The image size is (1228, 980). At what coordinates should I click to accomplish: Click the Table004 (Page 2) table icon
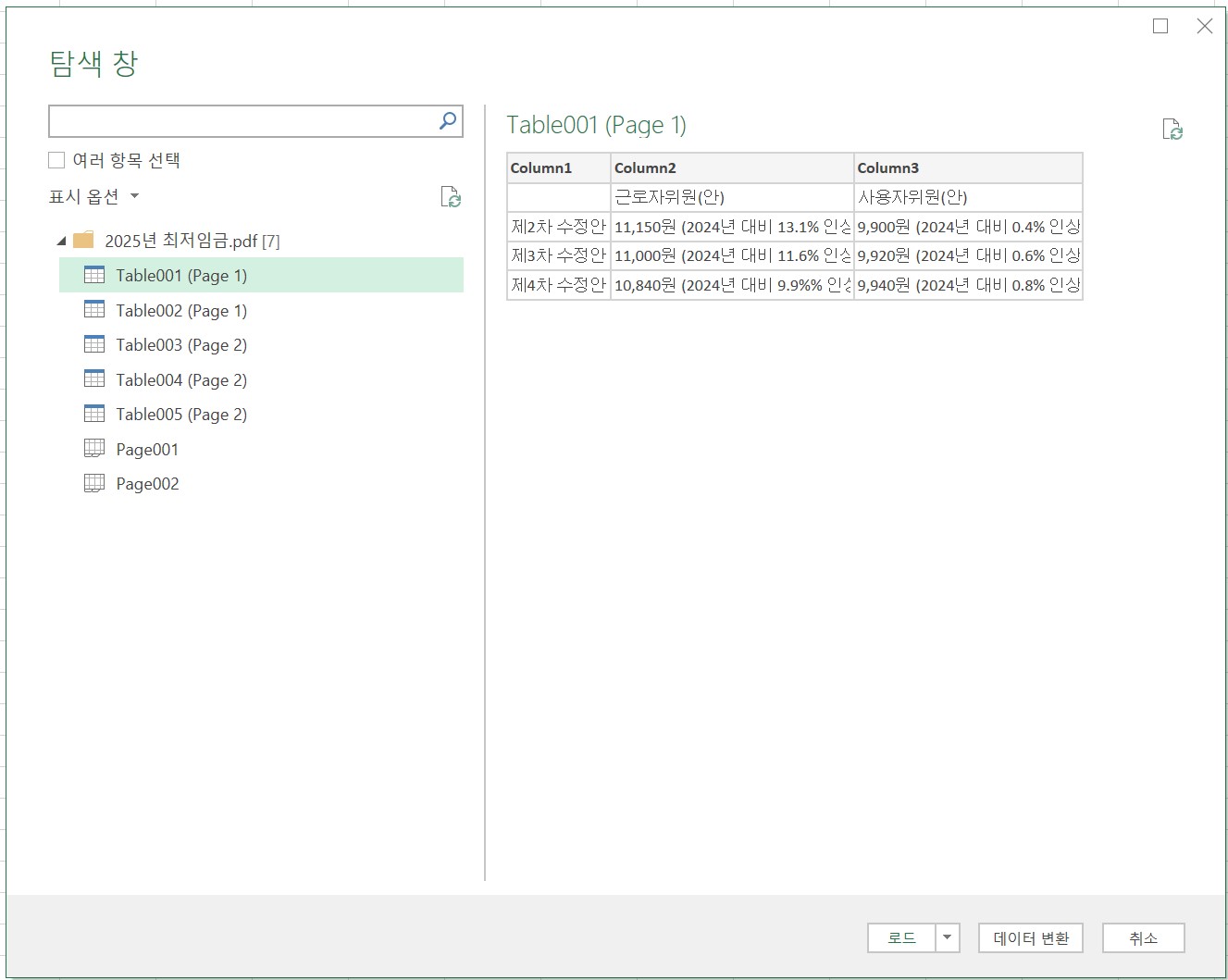point(94,379)
